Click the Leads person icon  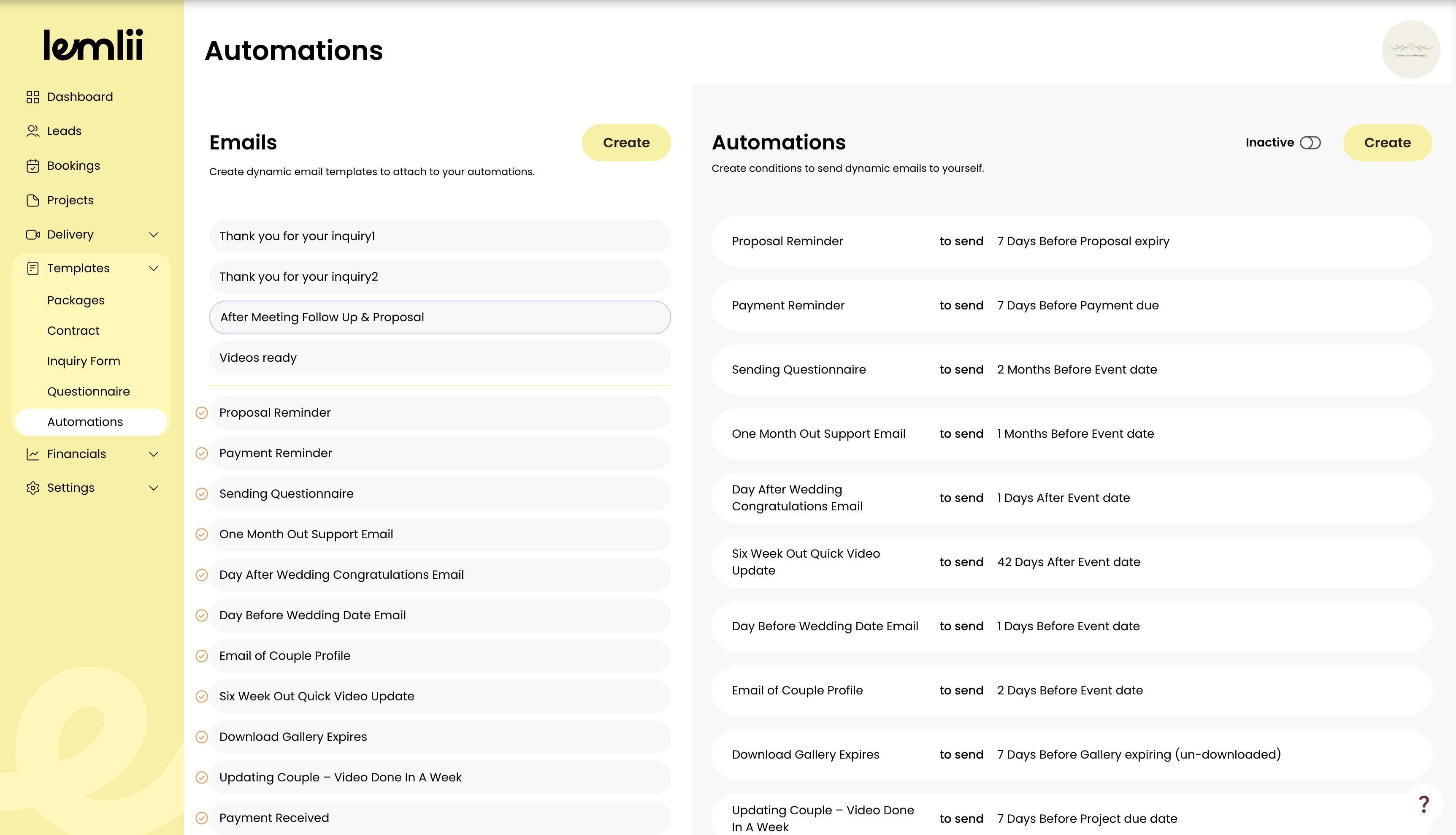click(x=32, y=131)
